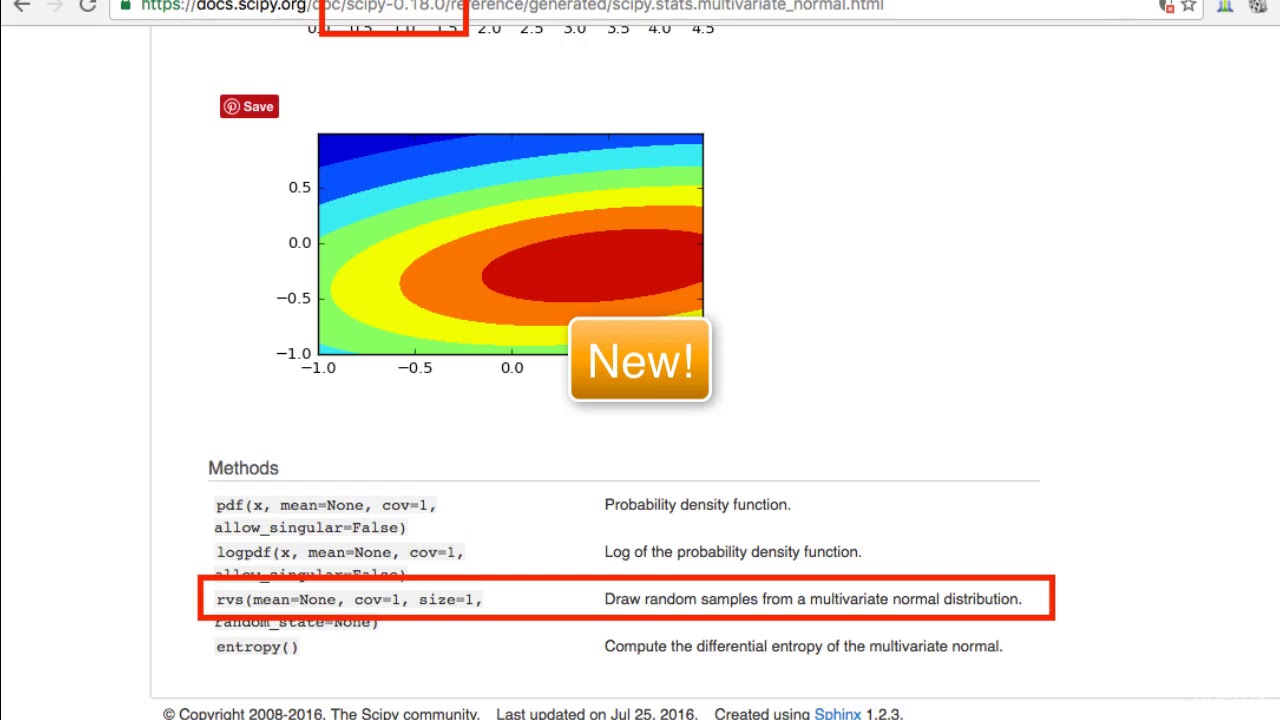Image resolution: width=1280 pixels, height=720 pixels.
Task: Click the browser forward arrow
Action: [53, 5]
